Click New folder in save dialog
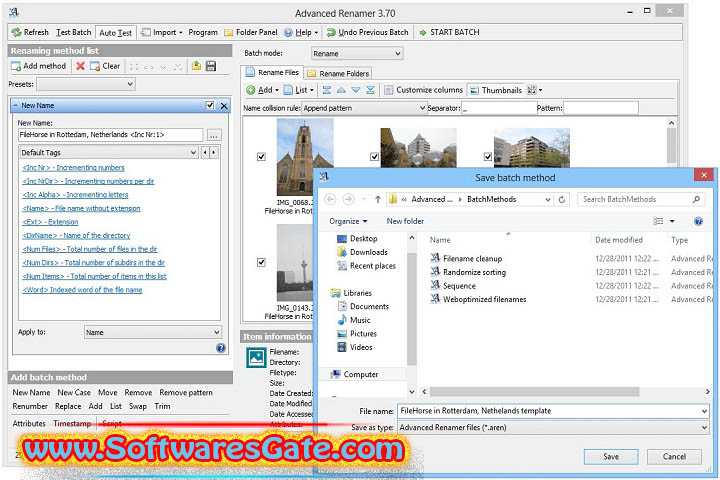 [405, 221]
